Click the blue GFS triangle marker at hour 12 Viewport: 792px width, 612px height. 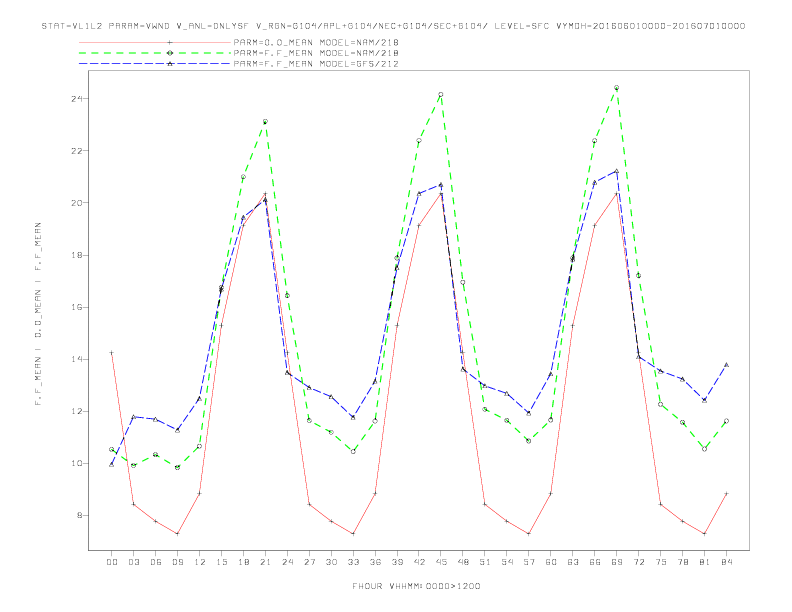pyautogui.click(x=200, y=399)
